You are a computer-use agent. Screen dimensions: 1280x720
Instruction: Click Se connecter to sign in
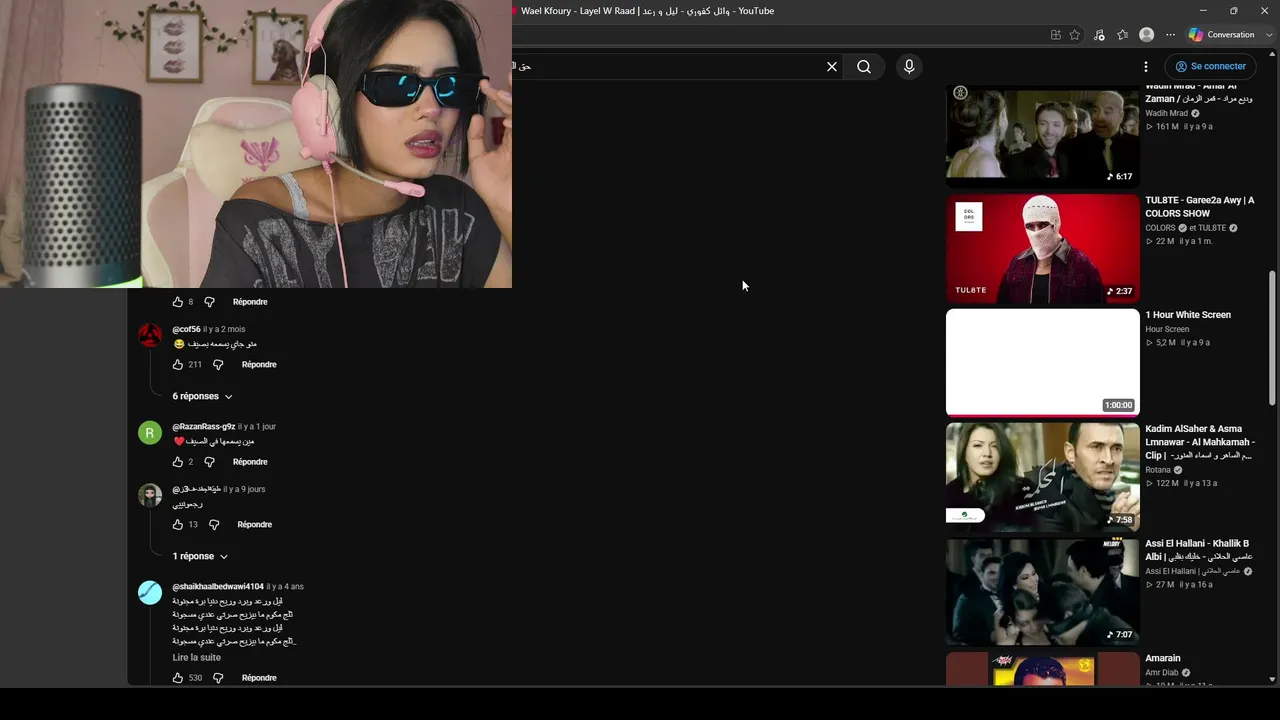[1210, 67]
